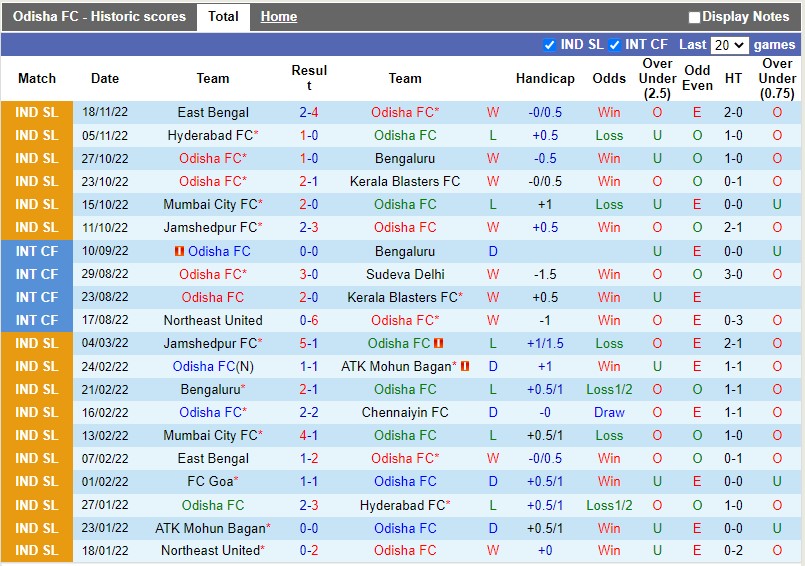Click the Date column header
The height and width of the screenshot is (566, 805).
tap(105, 79)
